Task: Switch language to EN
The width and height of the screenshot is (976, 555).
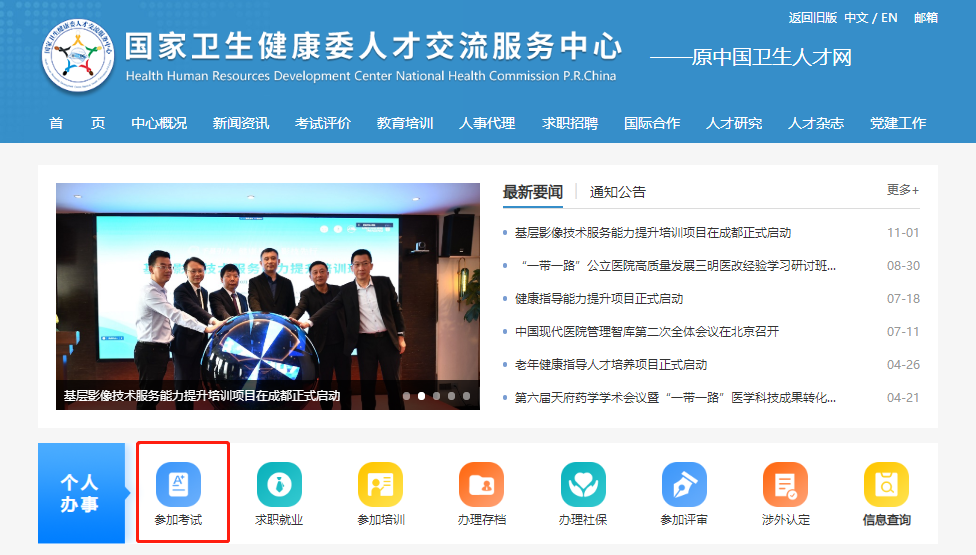Action: (x=889, y=18)
